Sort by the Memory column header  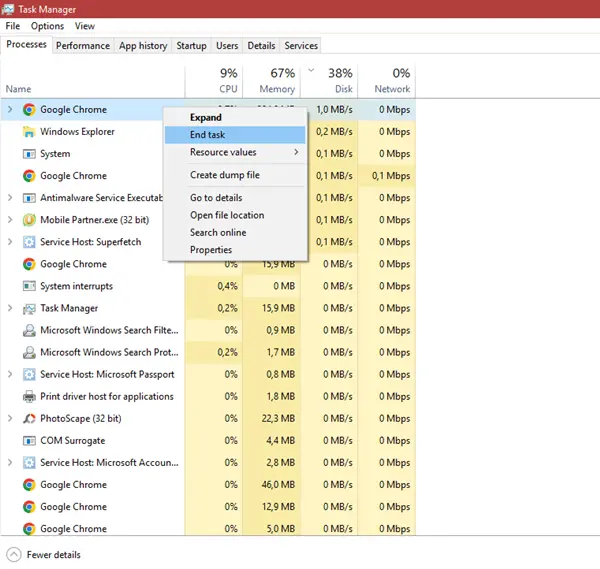pyautogui.click(x=272, y=82)
